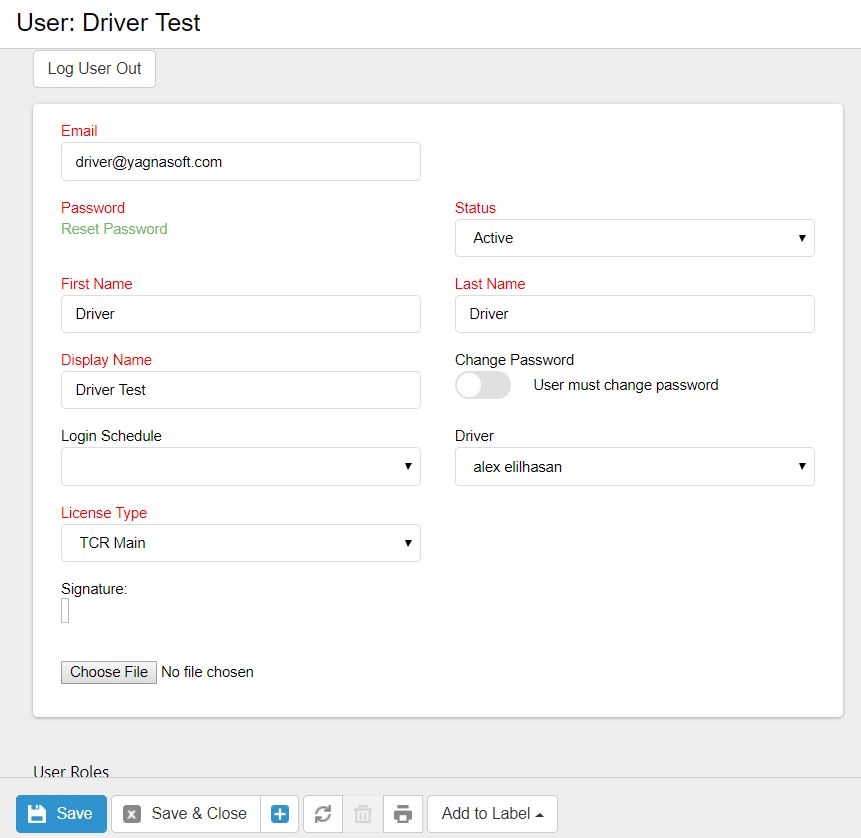Open the License Type dropdown
This screenshot has width=861, height=838.
240,543
